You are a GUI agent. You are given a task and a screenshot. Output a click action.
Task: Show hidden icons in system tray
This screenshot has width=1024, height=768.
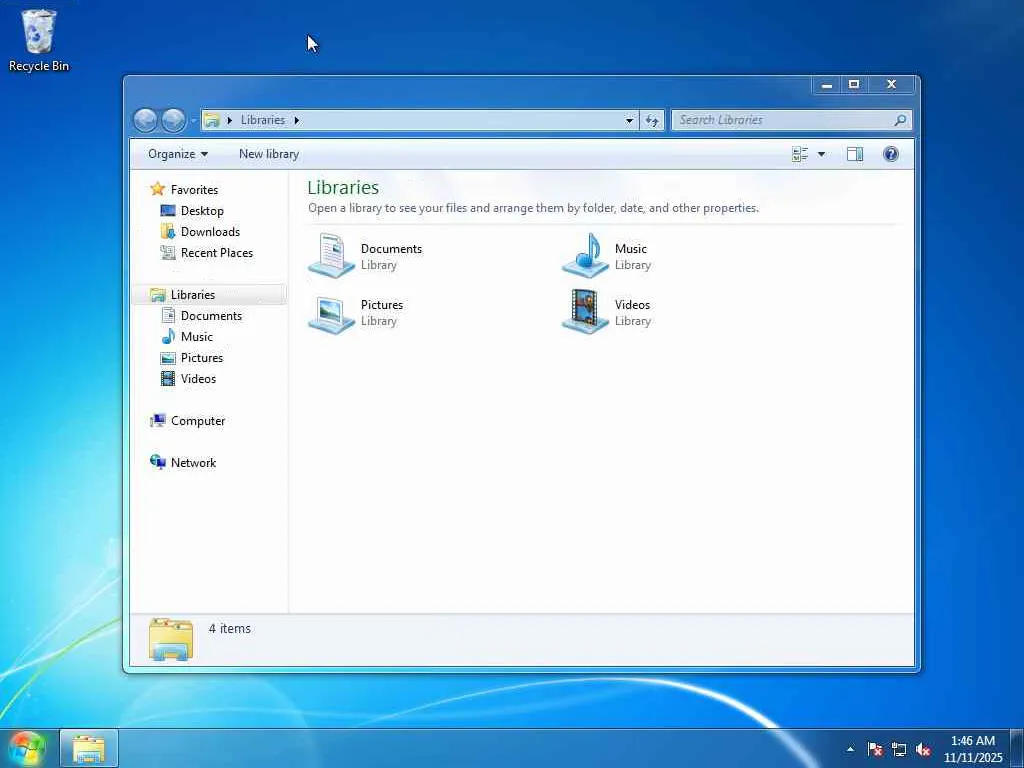(x=850, y=750)
